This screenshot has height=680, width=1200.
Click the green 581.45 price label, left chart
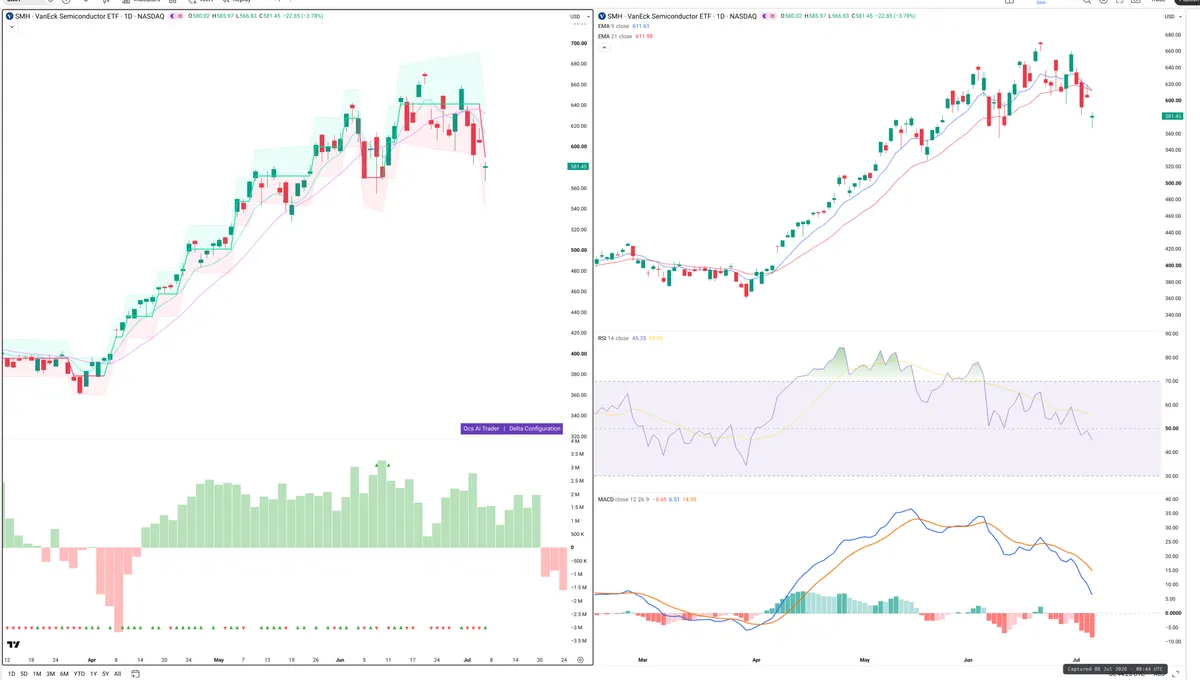pos(577,166)
